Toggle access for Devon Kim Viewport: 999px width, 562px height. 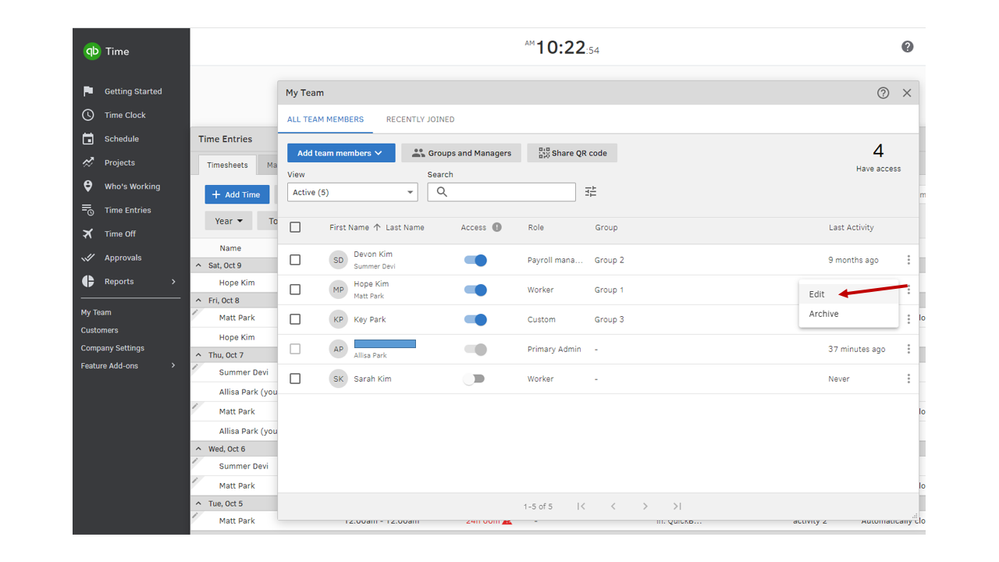click(475, 260)
